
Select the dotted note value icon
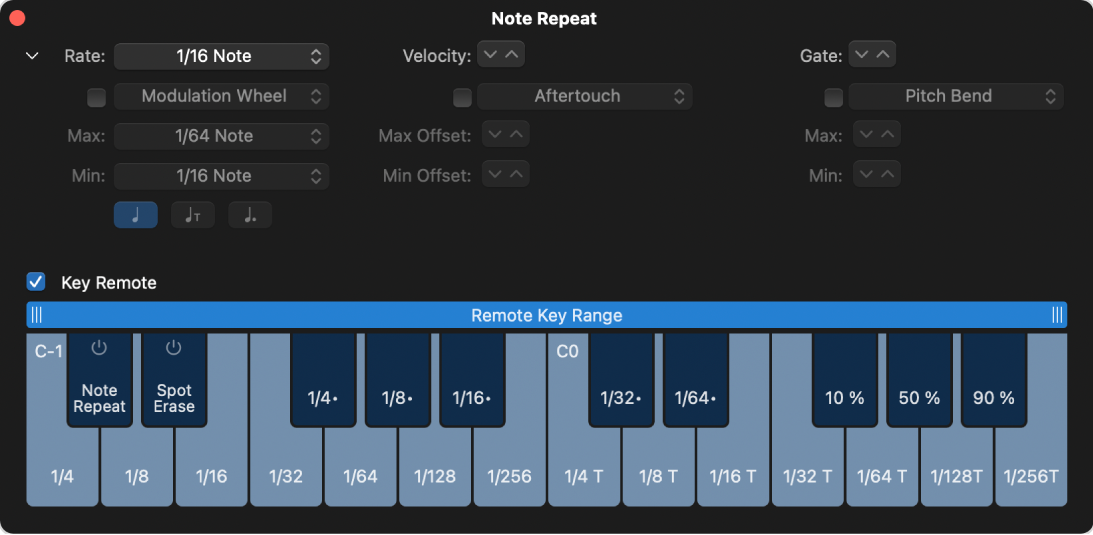point(250,215)
